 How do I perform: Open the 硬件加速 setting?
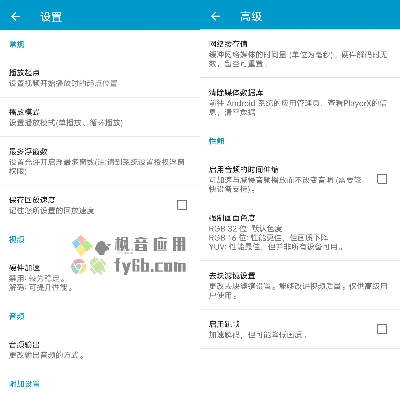pyautogui.click(x=100, y=277)
